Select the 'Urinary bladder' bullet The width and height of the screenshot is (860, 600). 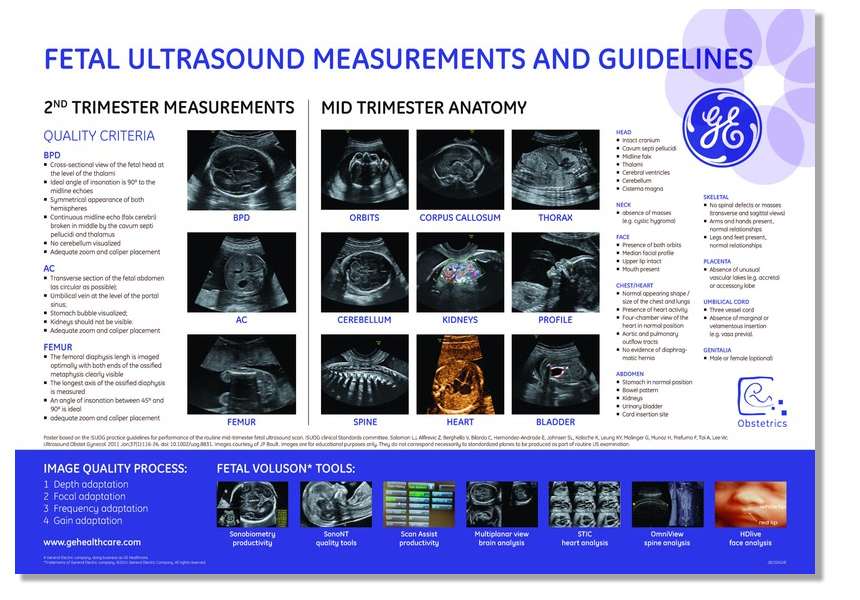click(x=642, y=406)
